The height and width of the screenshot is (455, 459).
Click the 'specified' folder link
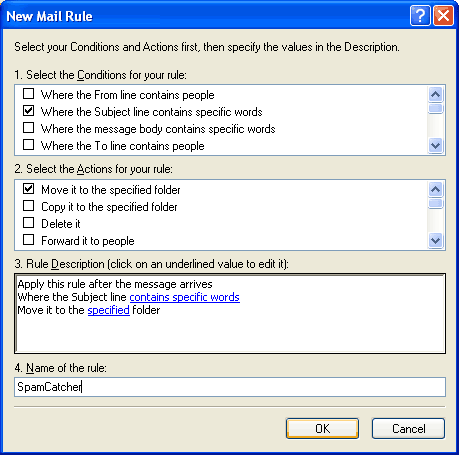pos(108,310)
